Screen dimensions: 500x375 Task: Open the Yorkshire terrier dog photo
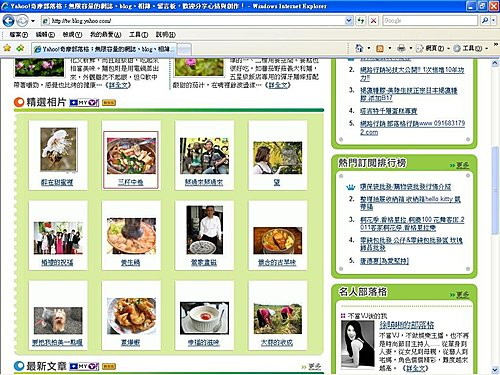coord(58,320)
